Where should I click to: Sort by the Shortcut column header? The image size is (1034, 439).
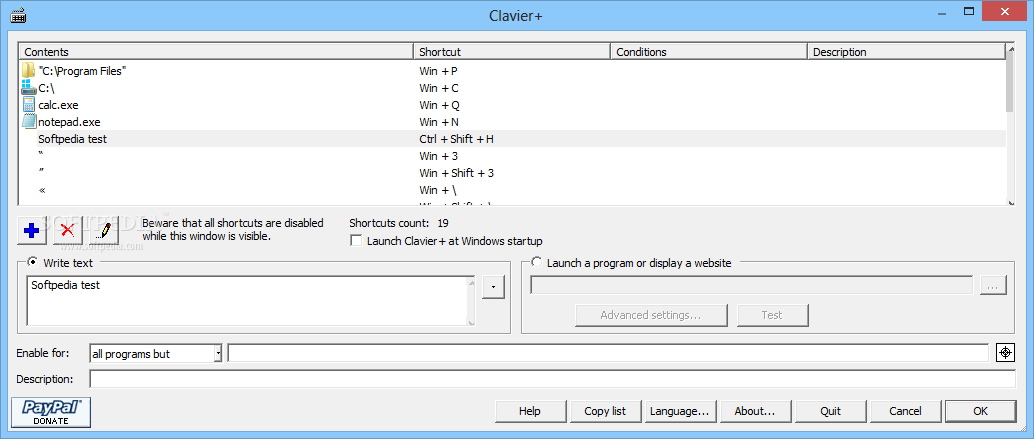point(512,51)
